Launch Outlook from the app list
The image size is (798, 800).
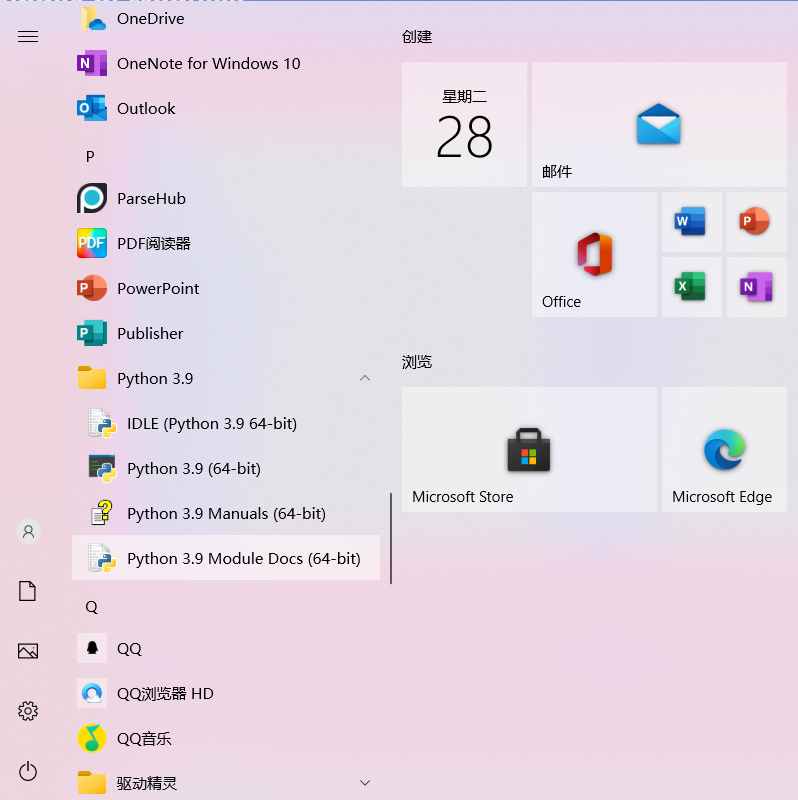[x=226, y=108]
